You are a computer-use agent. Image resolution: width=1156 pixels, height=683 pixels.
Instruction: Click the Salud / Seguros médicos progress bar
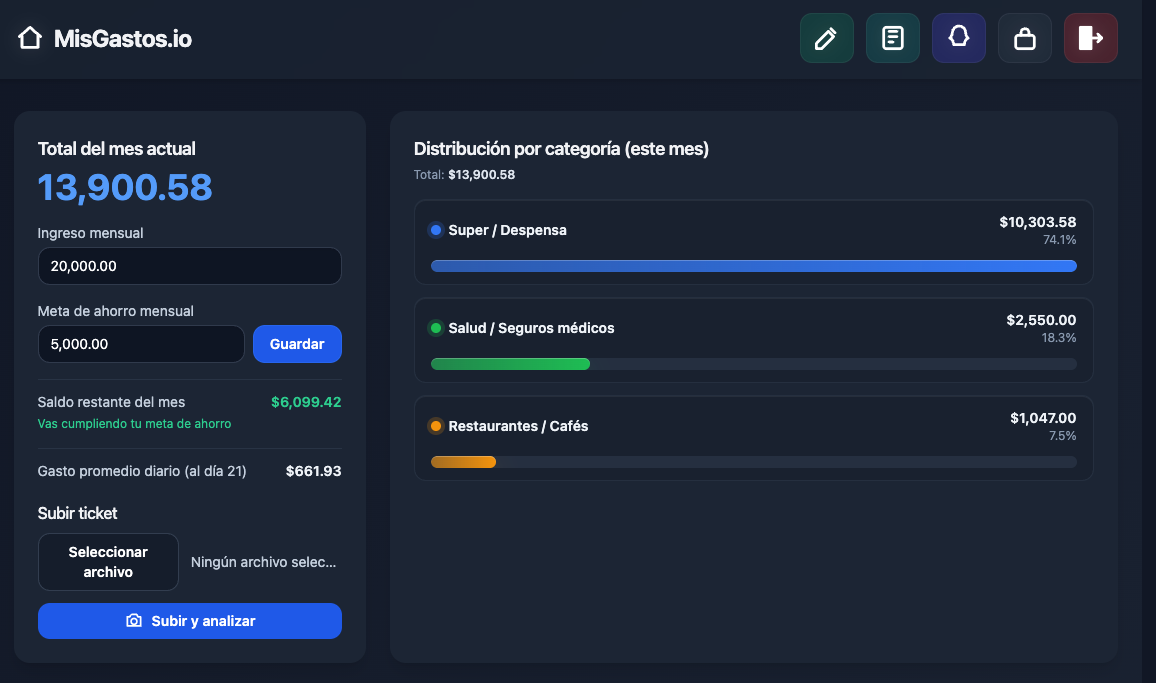tap(753, 364)
